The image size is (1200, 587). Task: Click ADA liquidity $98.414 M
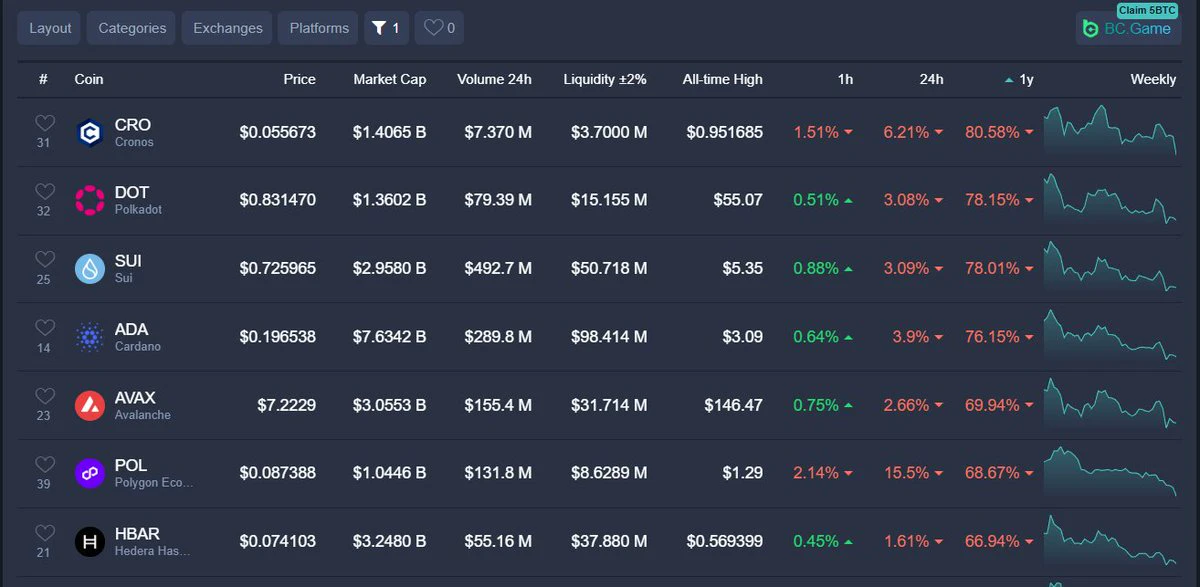coord(609,337)
